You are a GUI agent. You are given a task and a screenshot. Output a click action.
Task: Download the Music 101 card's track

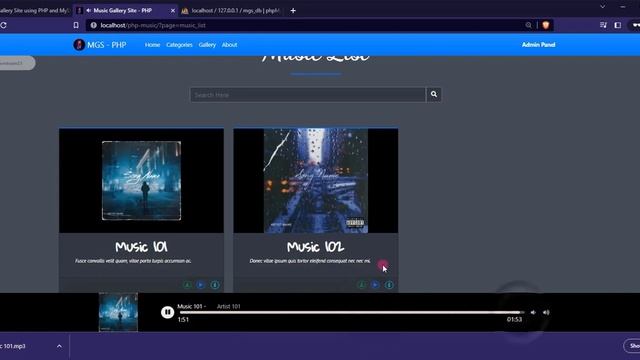[x=187, y=284]
